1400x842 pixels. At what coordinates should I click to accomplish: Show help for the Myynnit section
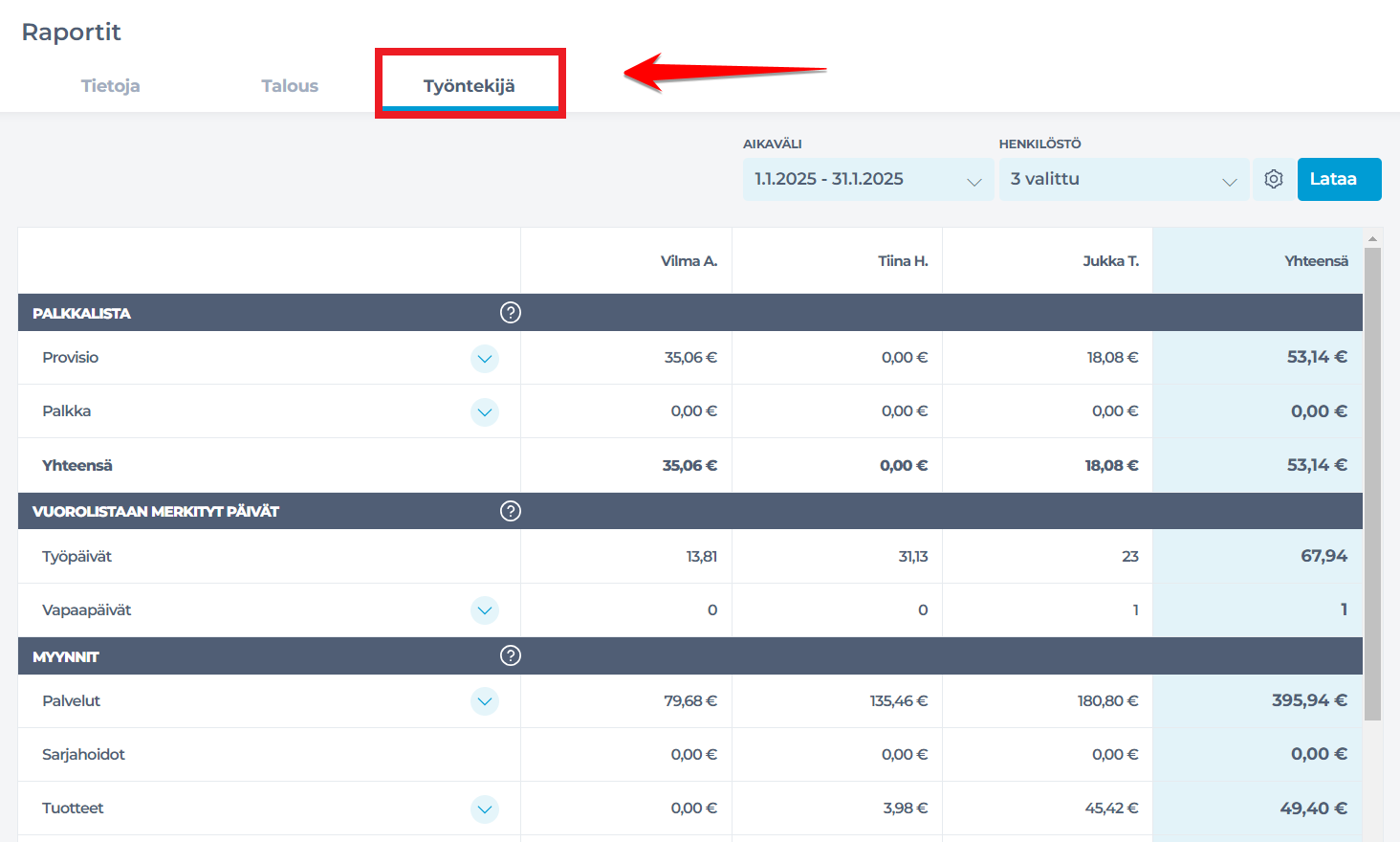point(511,655)
